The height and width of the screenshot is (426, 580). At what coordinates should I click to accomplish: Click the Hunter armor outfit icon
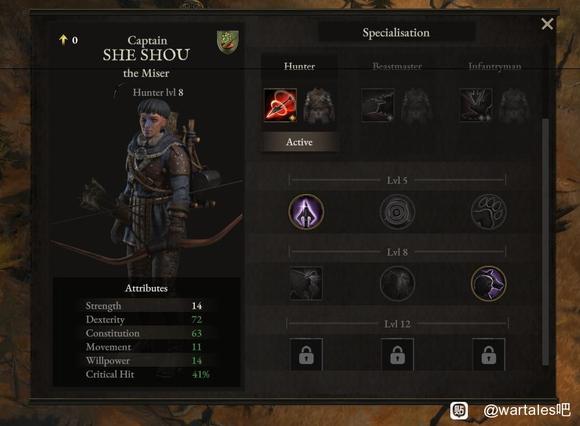(319, 106)
